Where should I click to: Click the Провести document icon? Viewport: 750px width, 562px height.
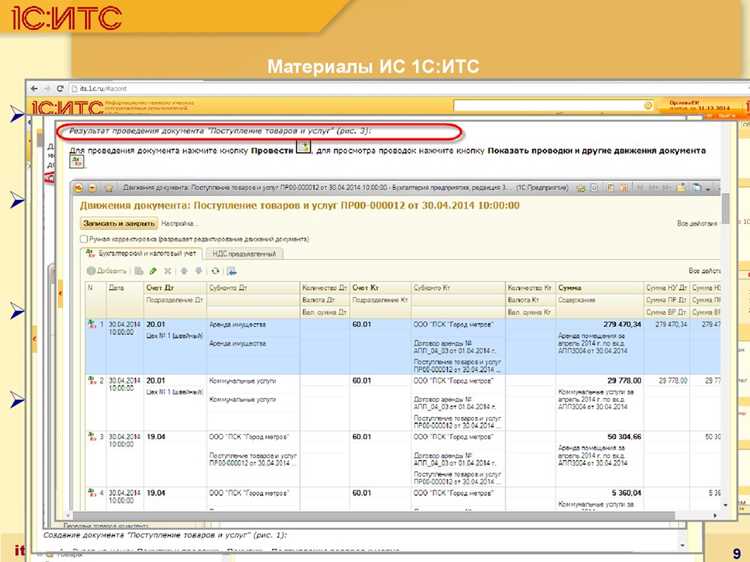point(303,147)
